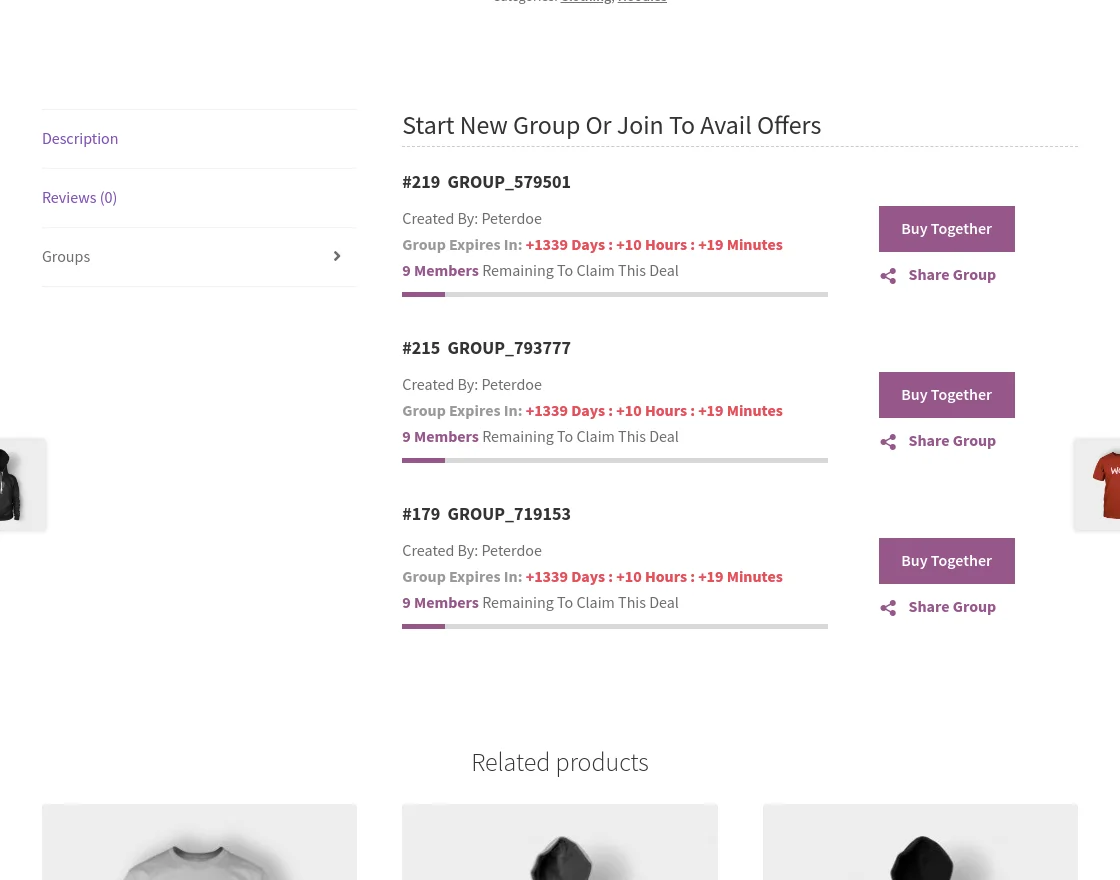Screen dimensions: 1120x880
Task: Click the share icon for group #215
Action: pos(888,442)
